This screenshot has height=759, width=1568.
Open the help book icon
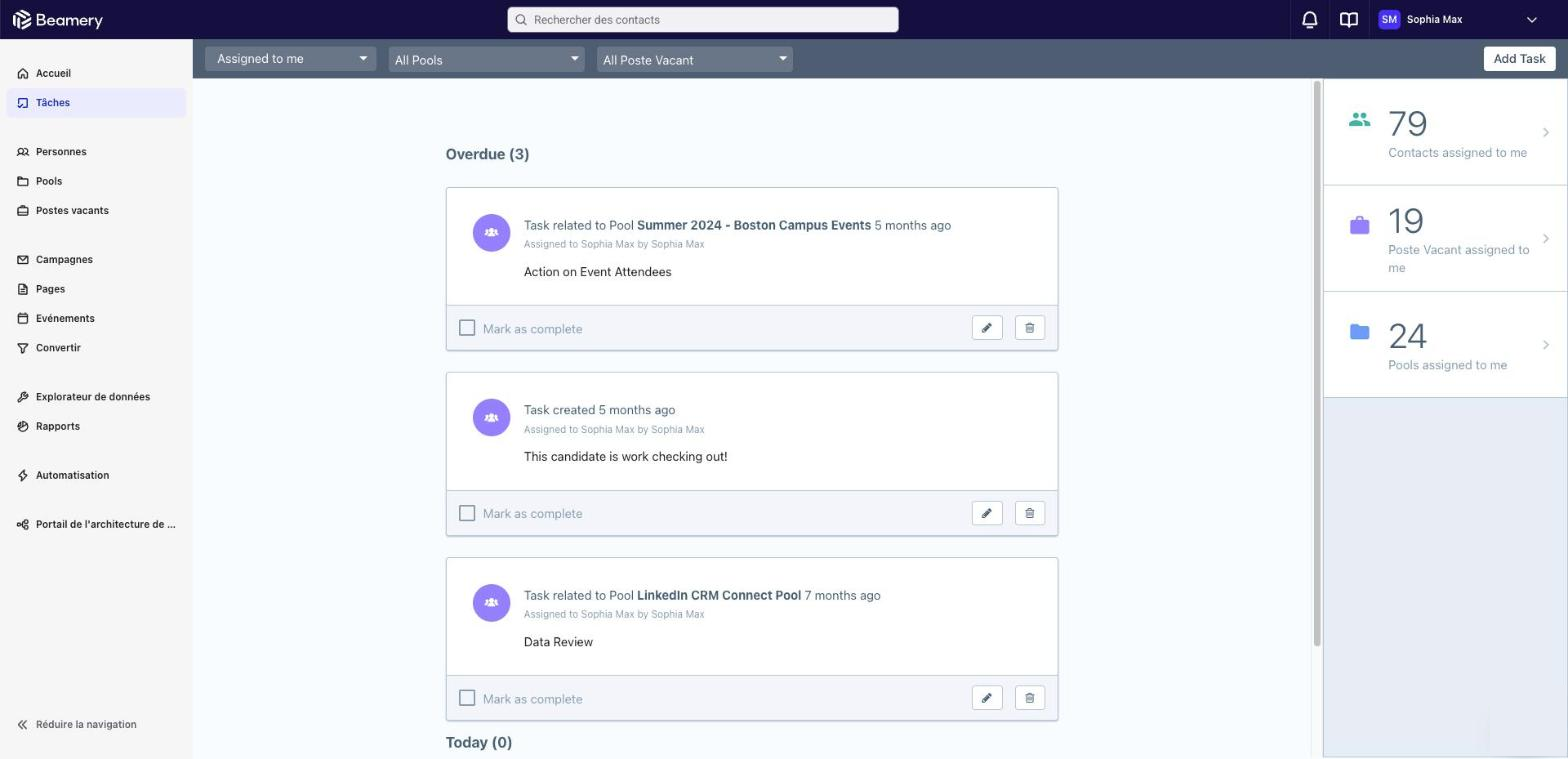click(x=1348, y=20)
